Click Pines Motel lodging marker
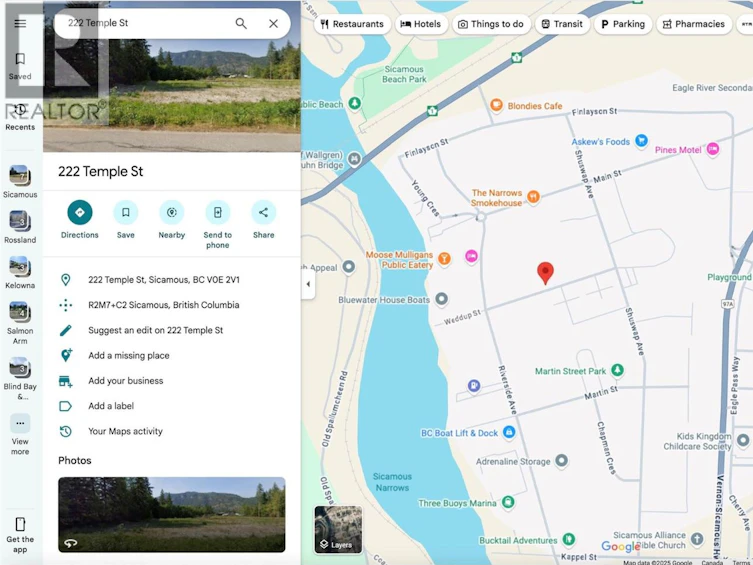The height and width of the screenshot is (565, 753). [713, 149]
